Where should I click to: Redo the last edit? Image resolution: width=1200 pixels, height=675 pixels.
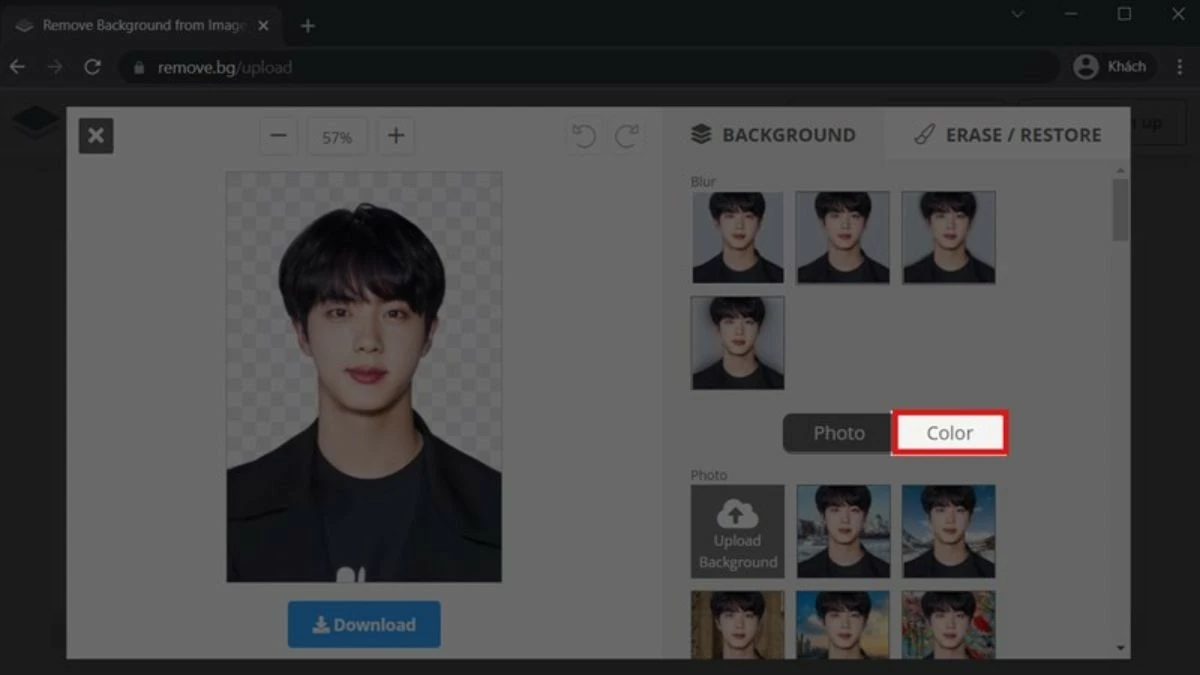pos(628,135)
